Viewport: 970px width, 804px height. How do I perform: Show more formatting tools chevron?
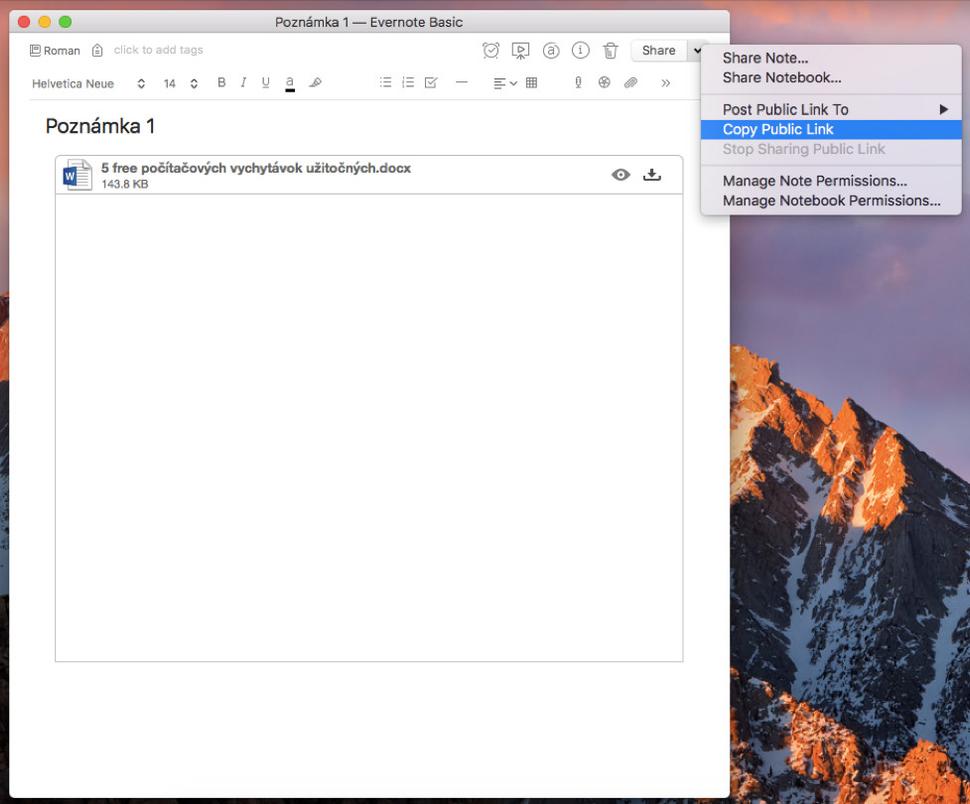(666, 83)
